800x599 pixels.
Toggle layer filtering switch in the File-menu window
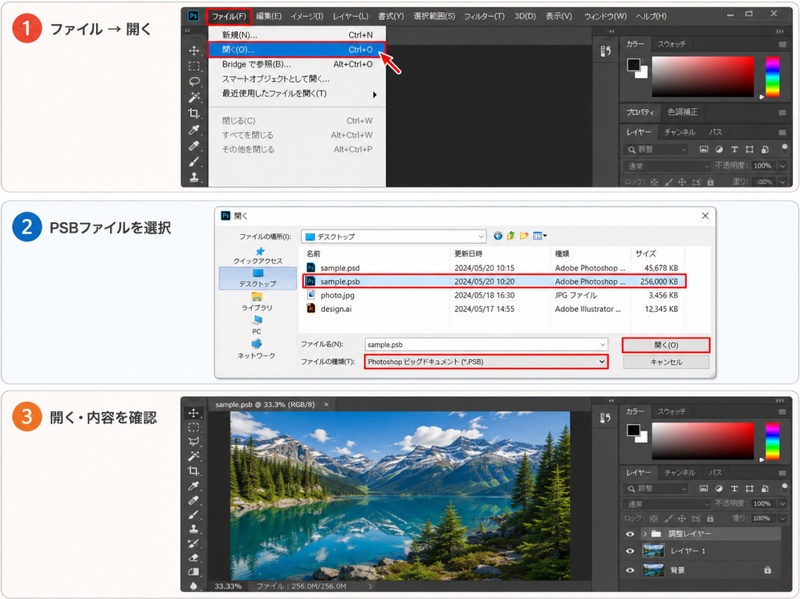tap(784, 148)
